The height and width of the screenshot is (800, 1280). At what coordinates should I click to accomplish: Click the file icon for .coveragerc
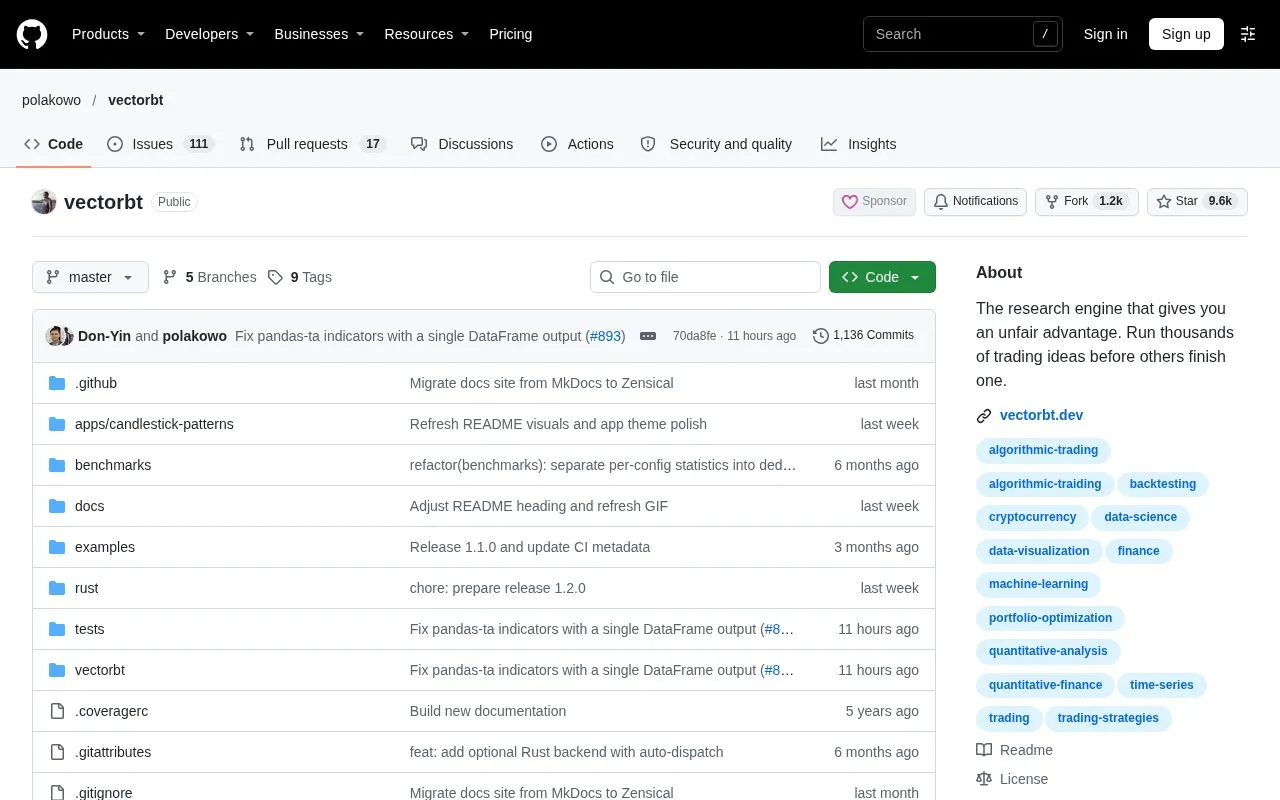click(57, 711)
